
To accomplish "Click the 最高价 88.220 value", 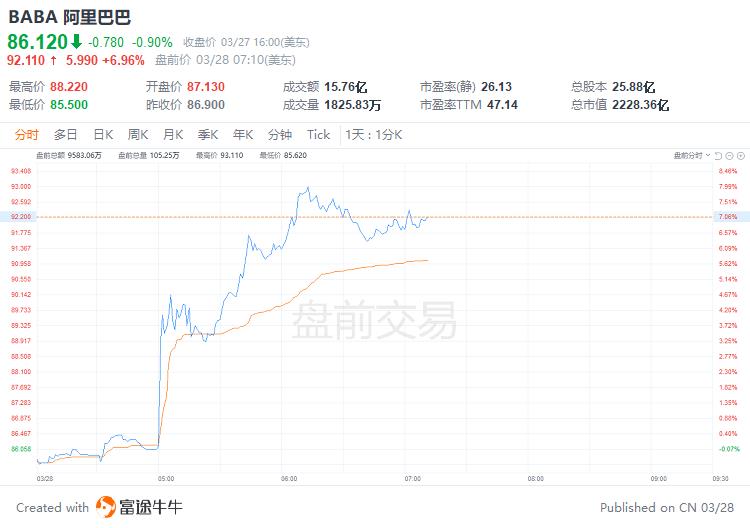I will (69, 87).
